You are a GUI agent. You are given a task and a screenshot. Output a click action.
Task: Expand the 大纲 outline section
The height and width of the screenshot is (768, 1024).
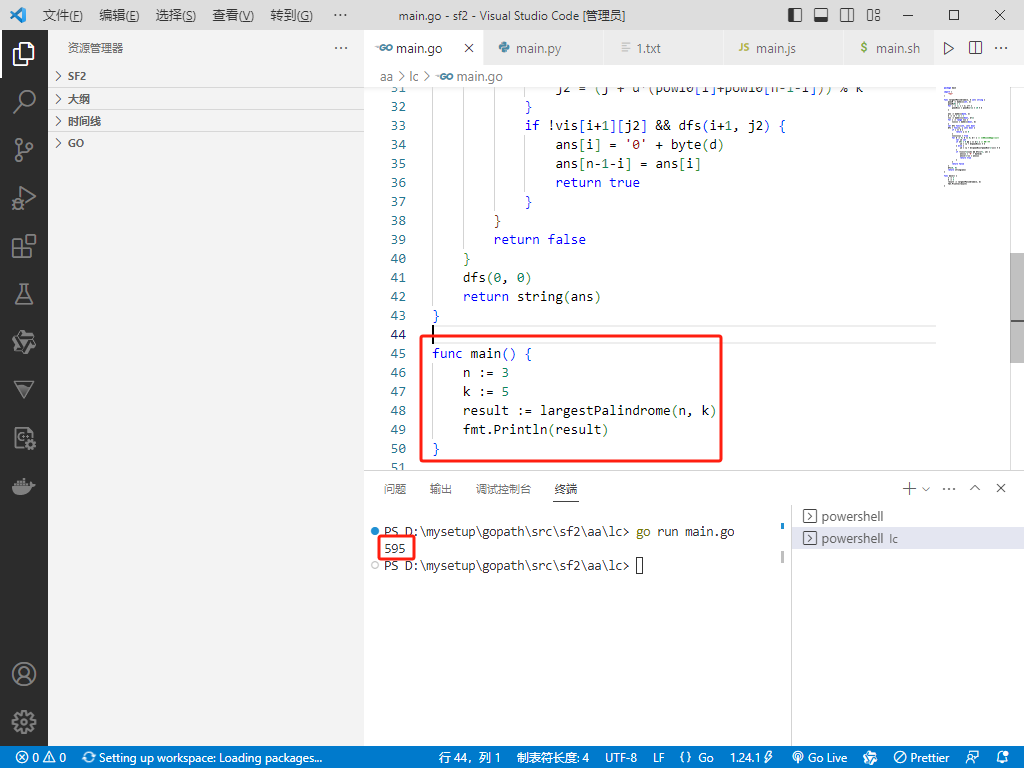click(x=206, y=99)
